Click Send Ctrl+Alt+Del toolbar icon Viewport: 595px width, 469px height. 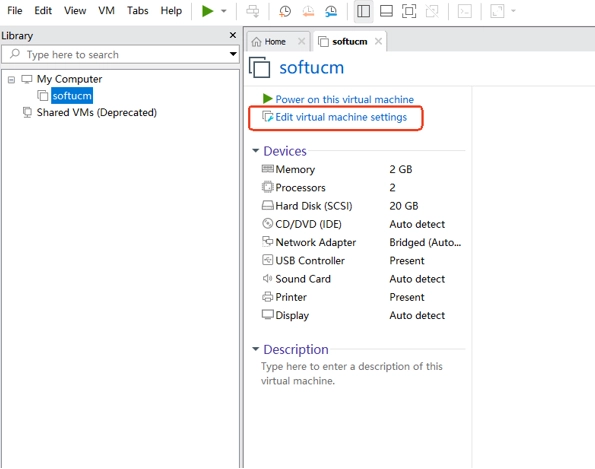pyautogui.click(x=253, y=11)
